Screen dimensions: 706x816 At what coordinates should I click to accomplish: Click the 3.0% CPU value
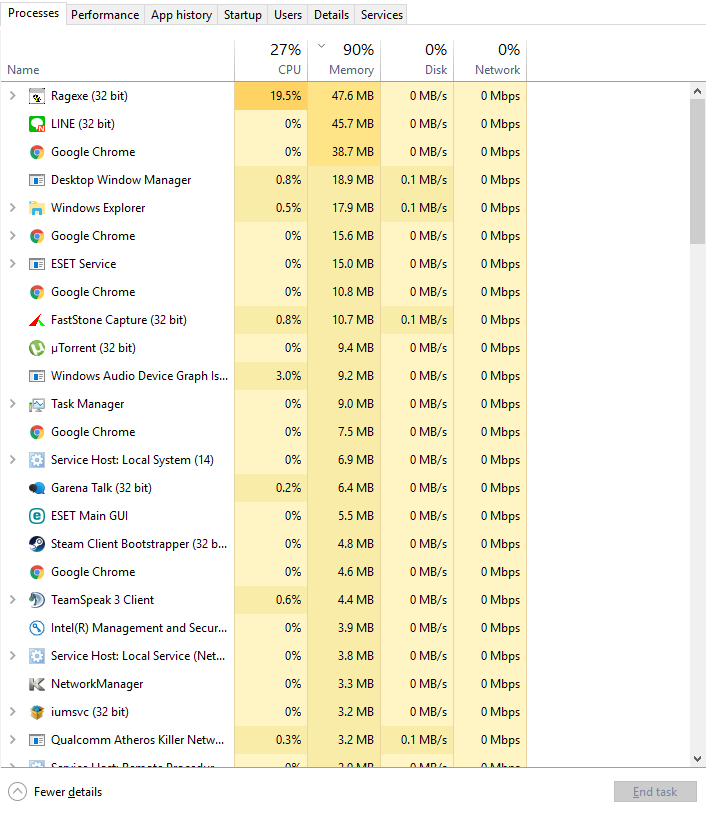click(x=271, y=376)
